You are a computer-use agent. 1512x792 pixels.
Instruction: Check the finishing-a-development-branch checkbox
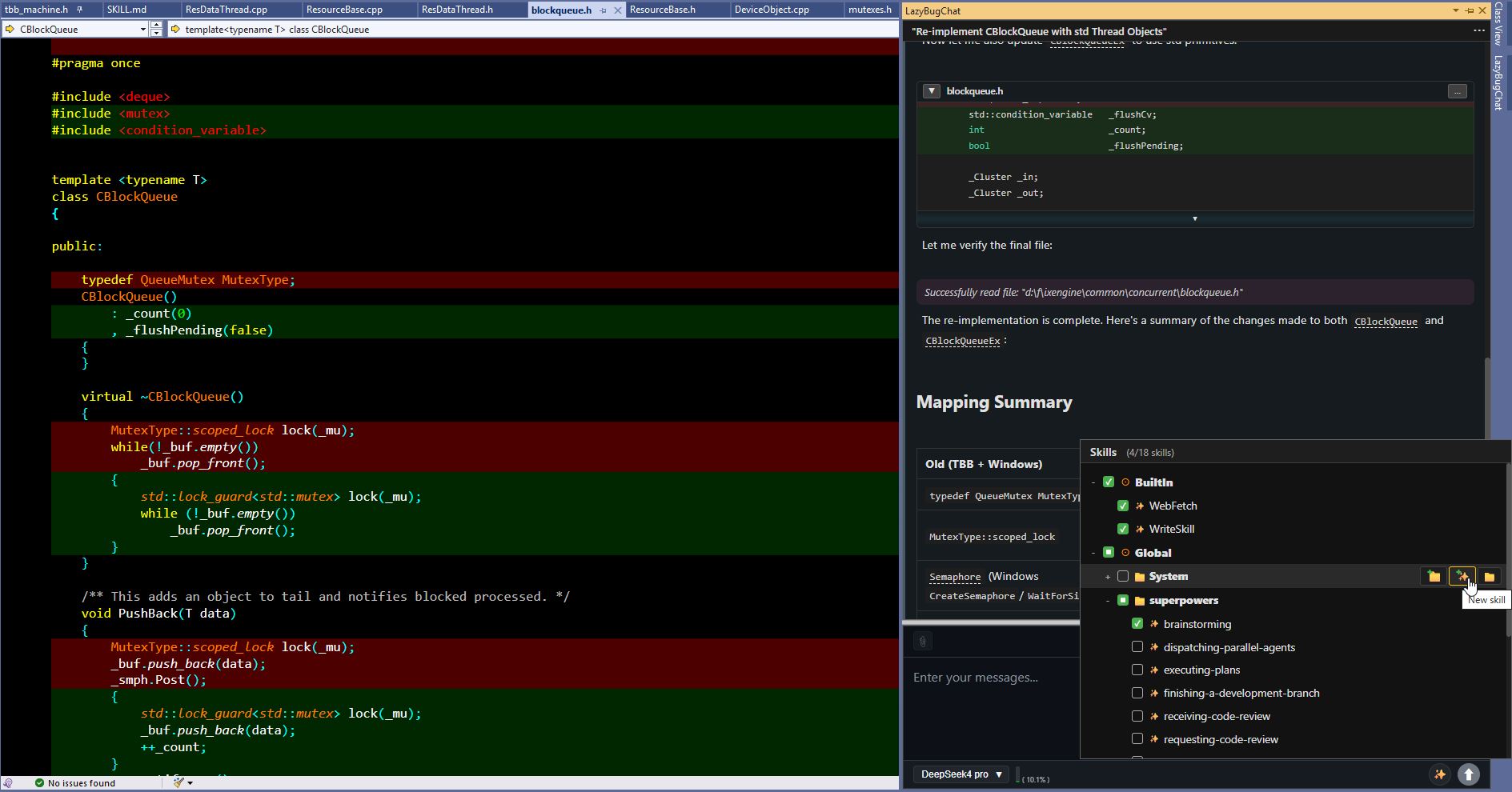[1137, 693]
